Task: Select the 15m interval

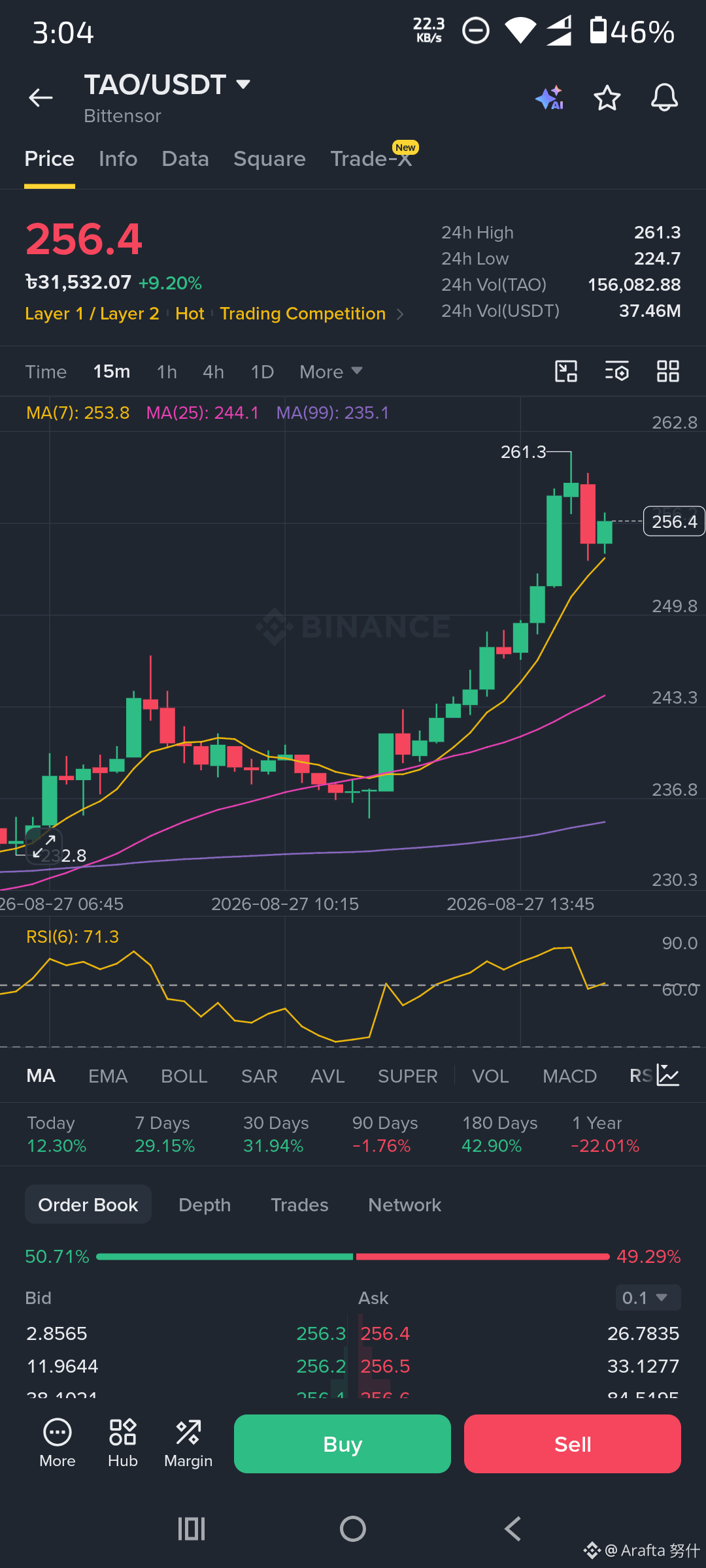Action: coord(112,372)
